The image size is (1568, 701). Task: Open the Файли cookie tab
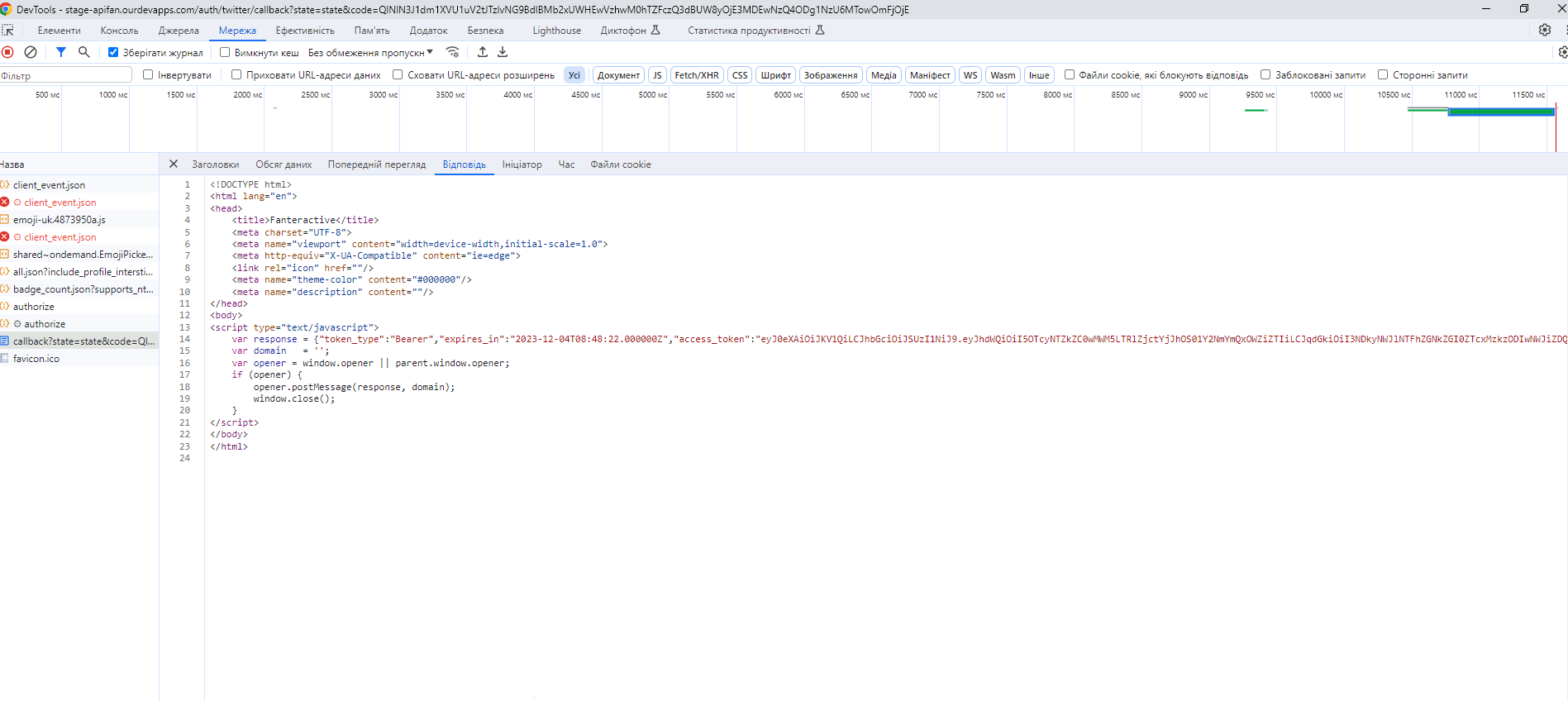click(621, 165)
